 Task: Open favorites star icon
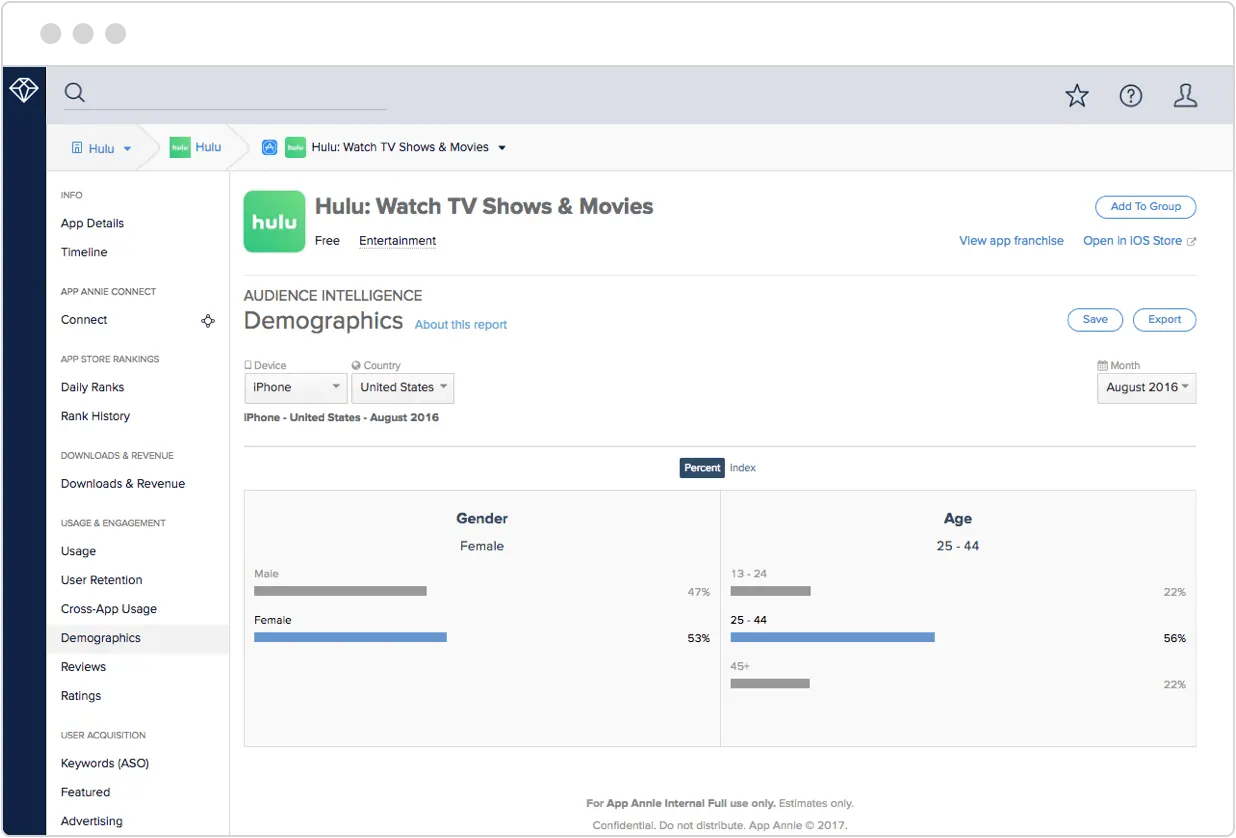point(1077,95)
